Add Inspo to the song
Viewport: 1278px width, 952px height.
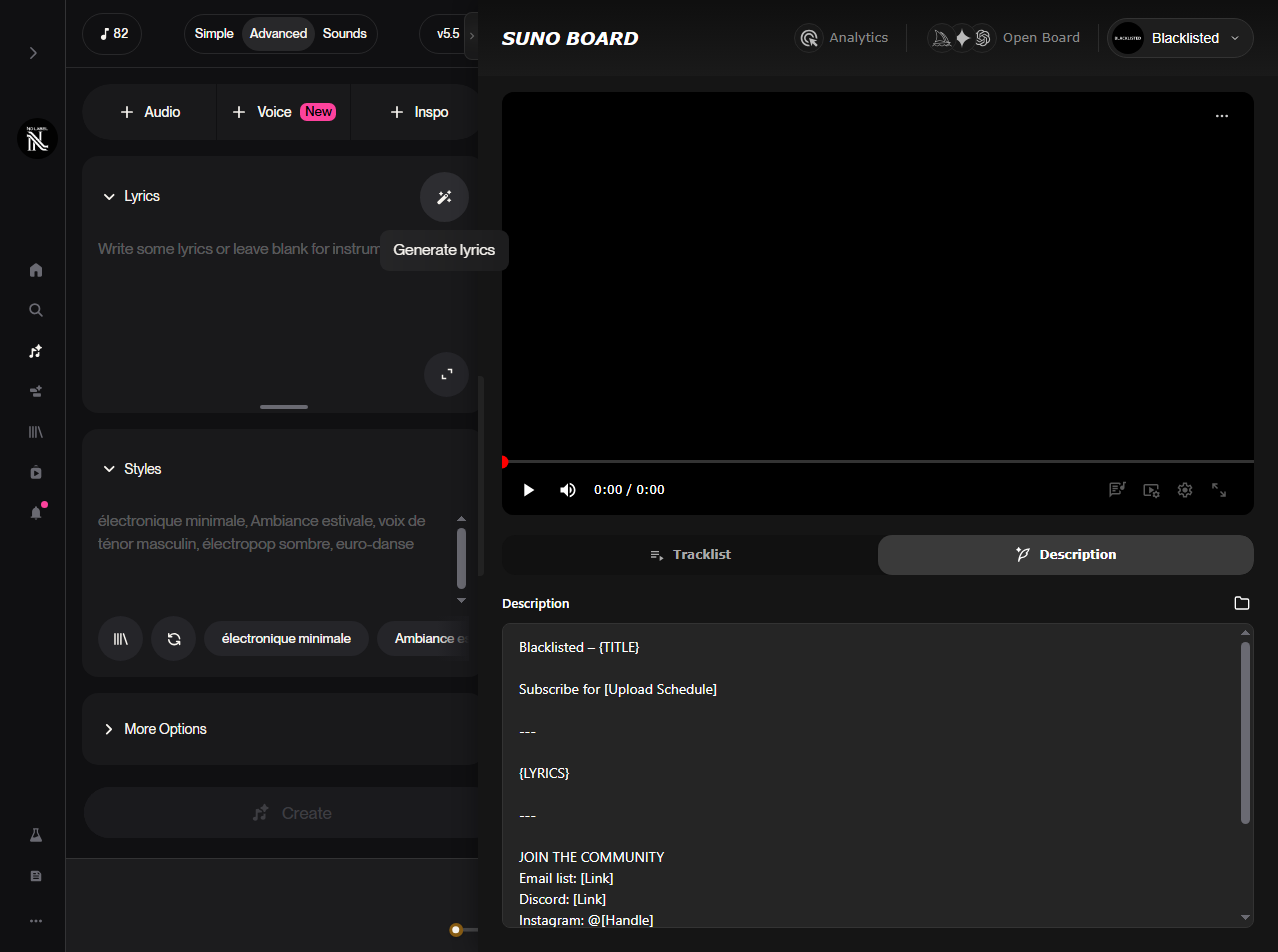[x=417, y=112]
